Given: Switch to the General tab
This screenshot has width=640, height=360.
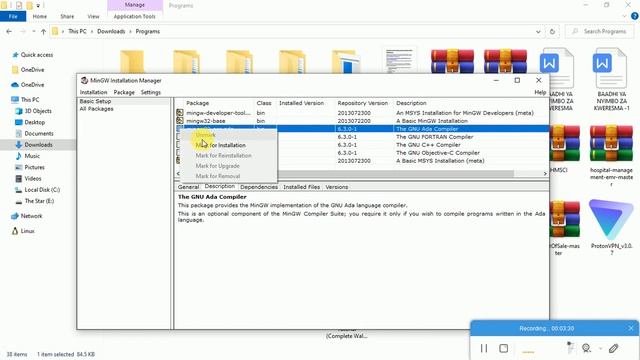Looking at the screenshot, I should [x=188, y=187].
